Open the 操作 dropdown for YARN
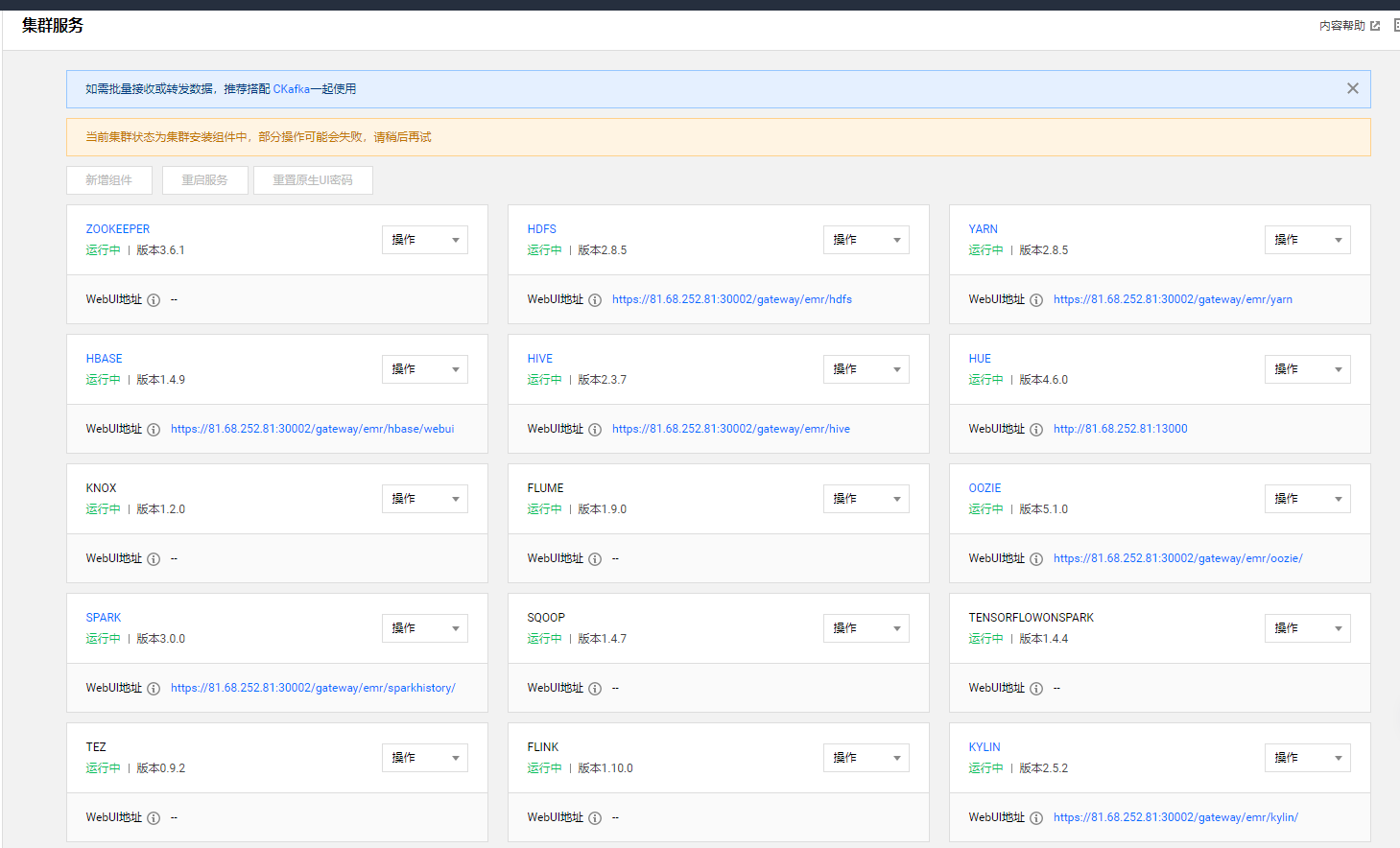The image size is (1400, 848). coord(1308,240)
